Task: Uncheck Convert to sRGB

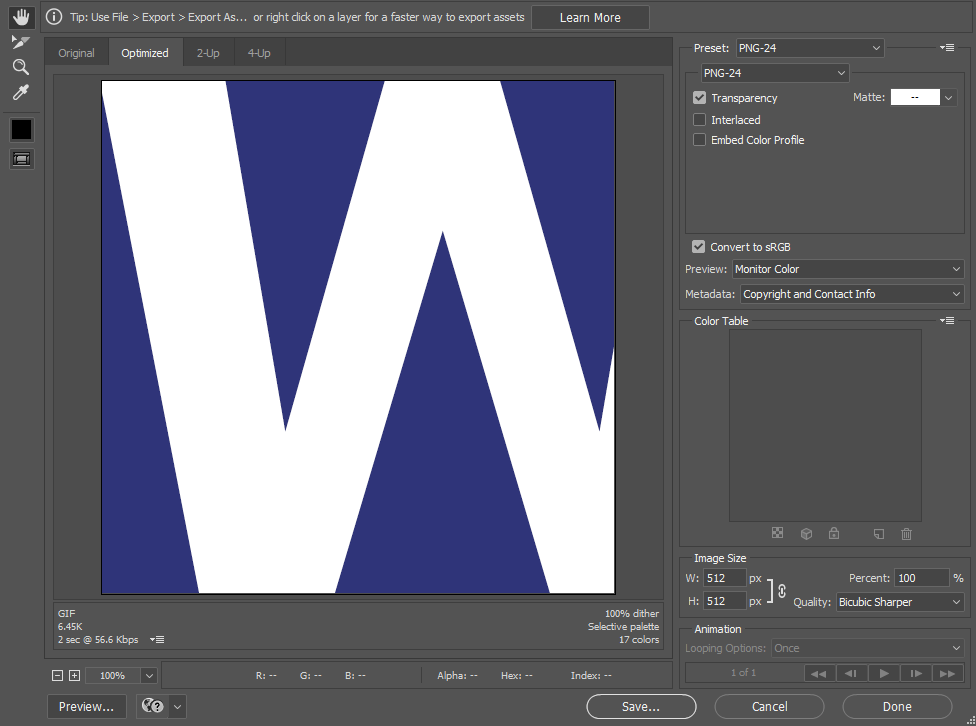Action: [x=698, y=247]
